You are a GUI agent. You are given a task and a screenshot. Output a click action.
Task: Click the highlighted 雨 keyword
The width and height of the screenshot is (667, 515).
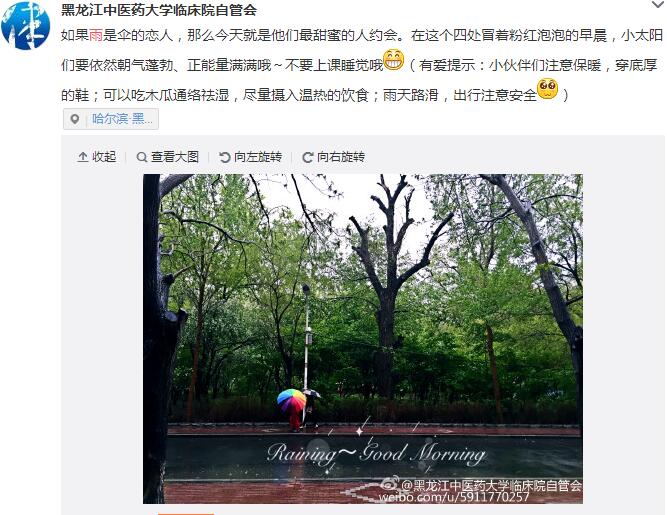[96, 35]
